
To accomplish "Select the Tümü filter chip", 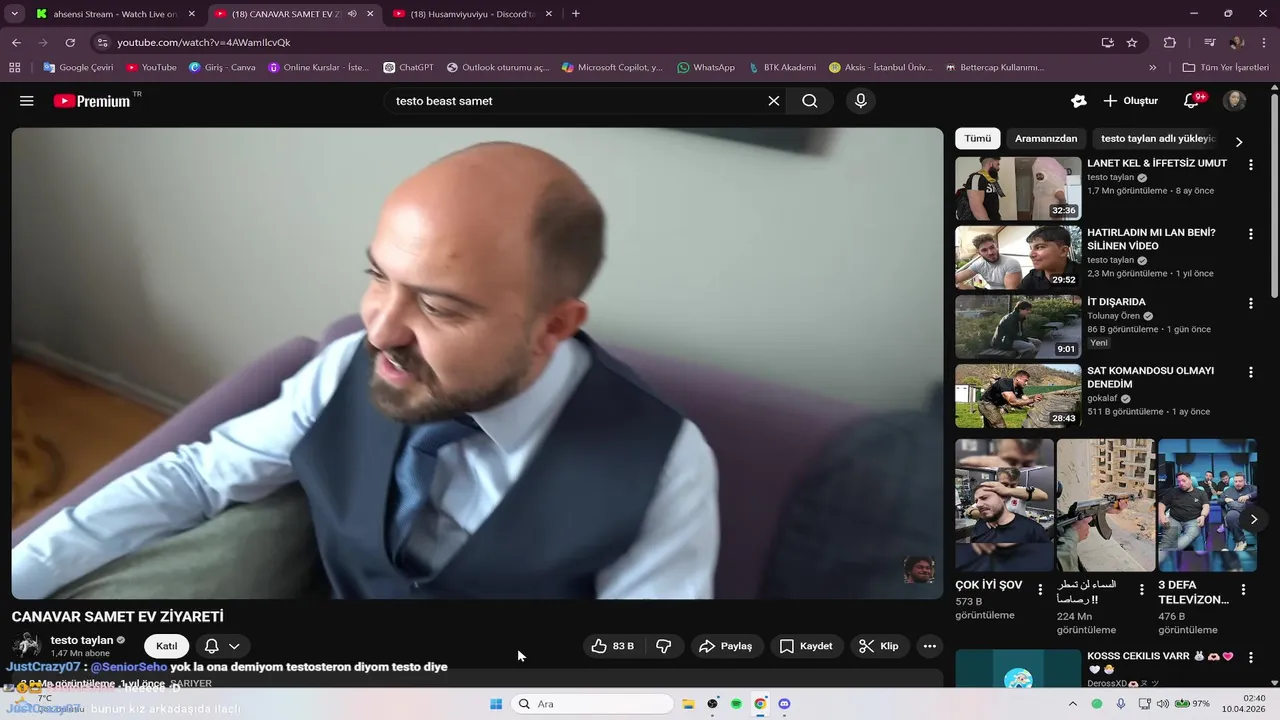I will click(x=977, y=139).
